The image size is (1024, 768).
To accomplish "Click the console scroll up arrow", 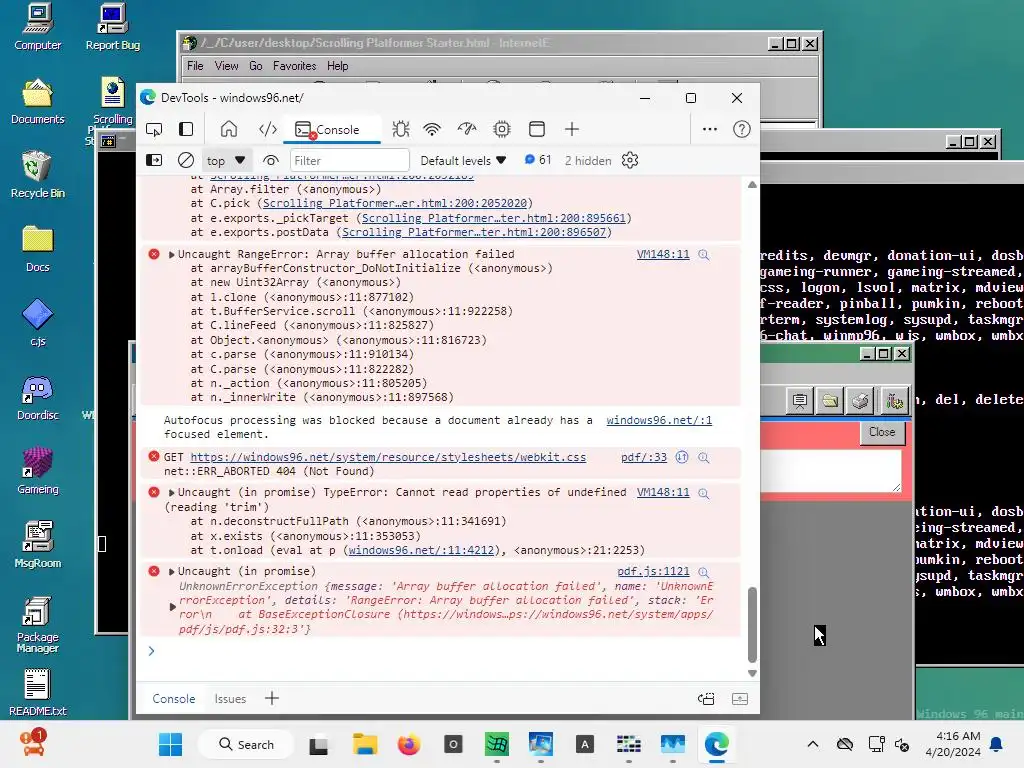I will coord(752,185).
